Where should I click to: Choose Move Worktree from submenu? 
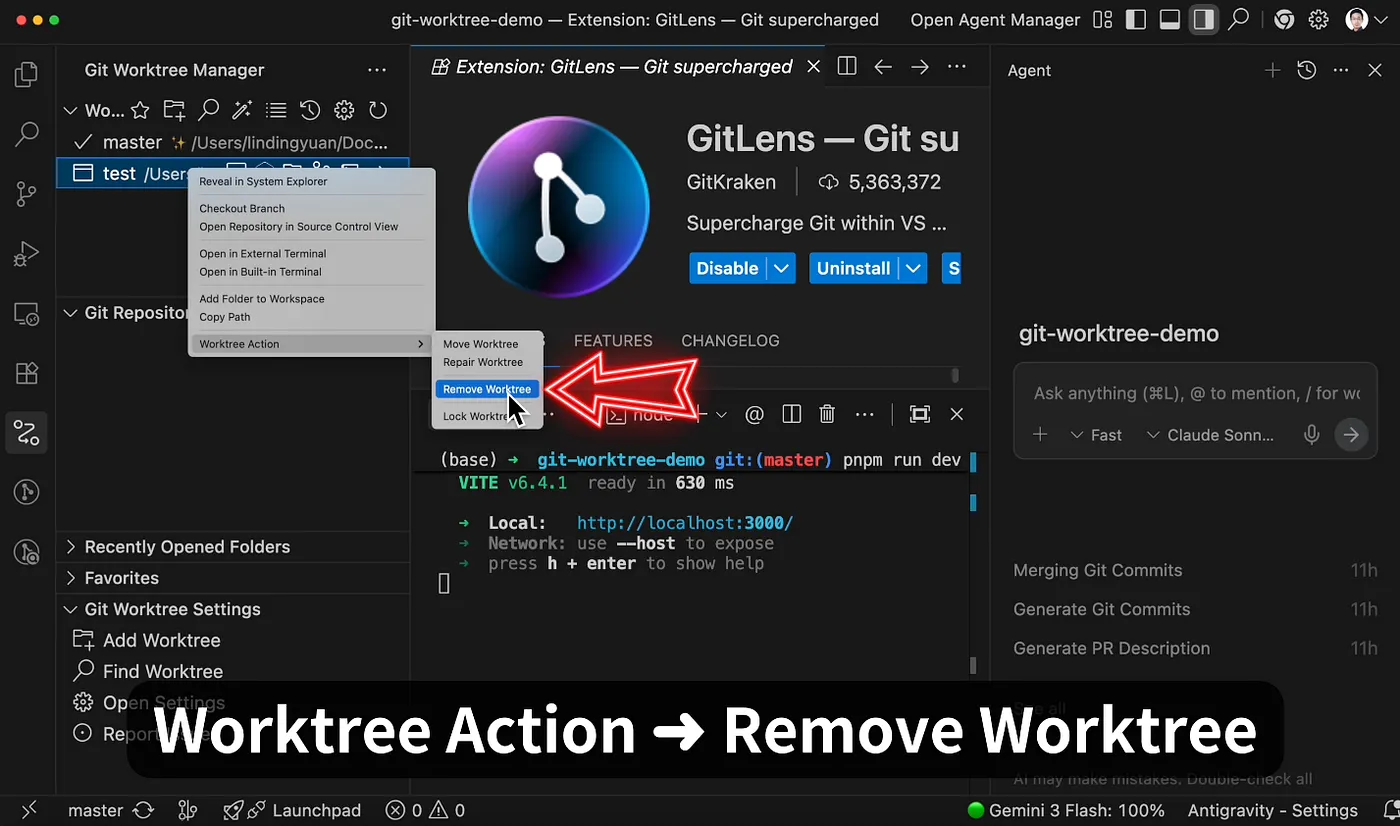tap(481, 344)
